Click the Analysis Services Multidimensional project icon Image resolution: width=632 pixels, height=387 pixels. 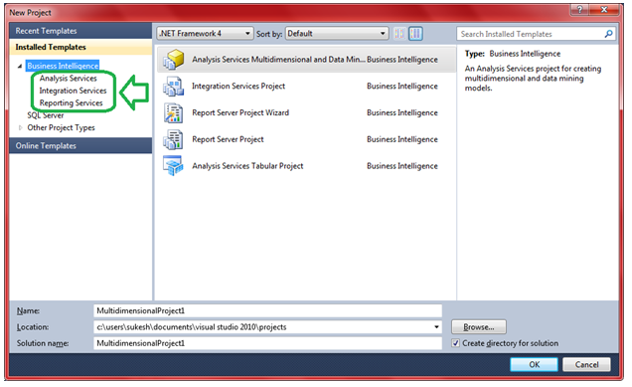pyautogui.click(x=174, y=59)
